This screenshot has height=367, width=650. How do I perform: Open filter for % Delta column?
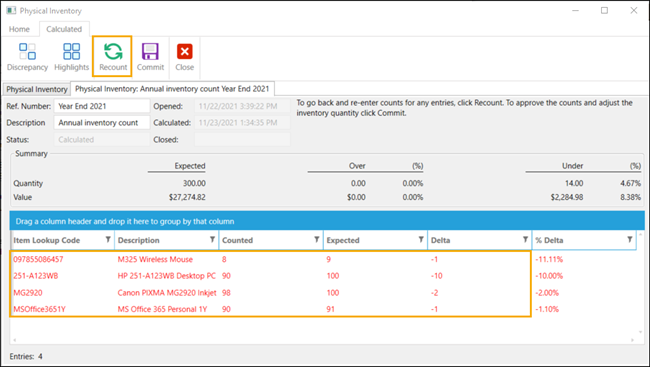point(630,240)
